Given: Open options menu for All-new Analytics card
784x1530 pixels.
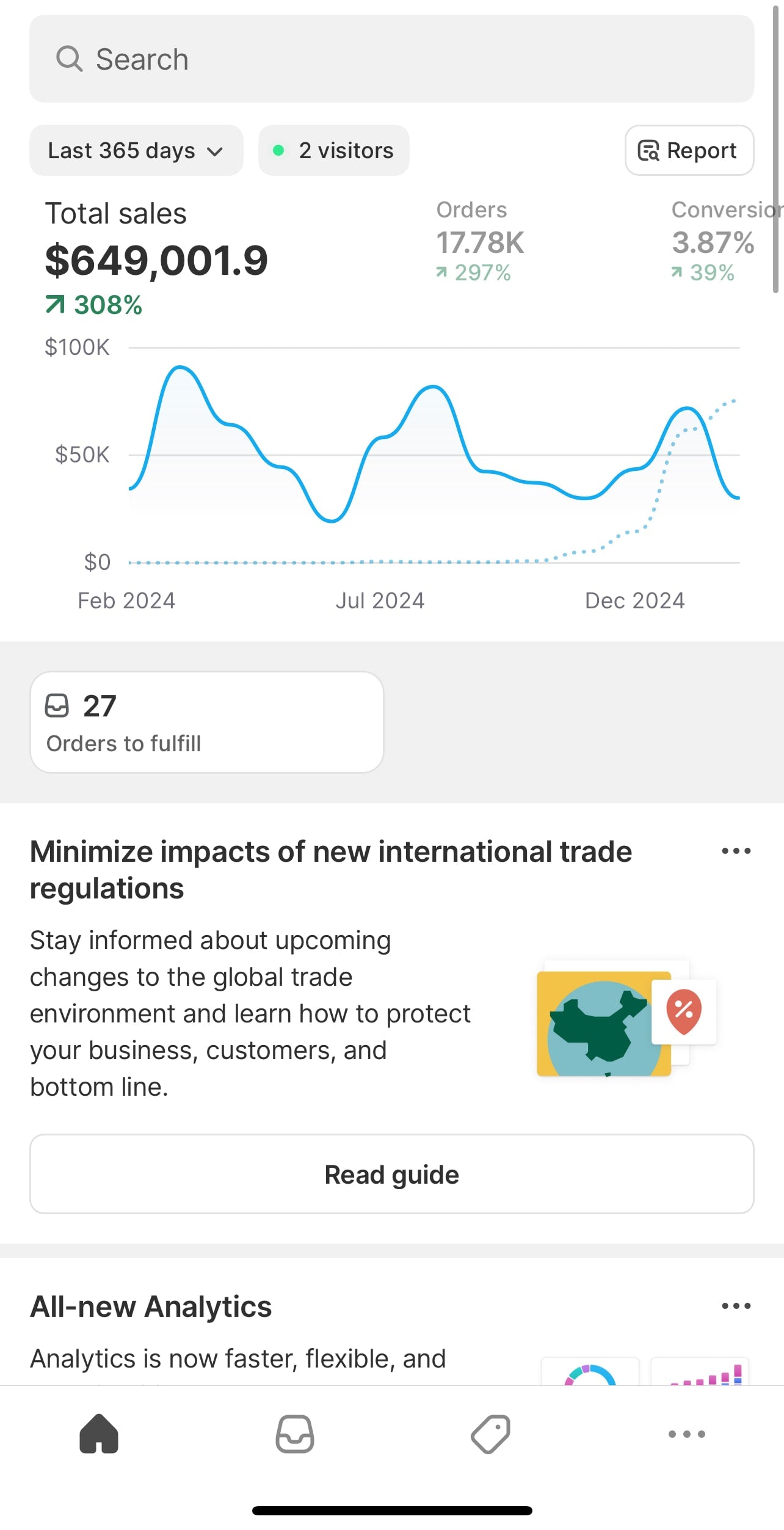Looking at the screenshot, I should pyautogui.click(x=736, y=1306).
